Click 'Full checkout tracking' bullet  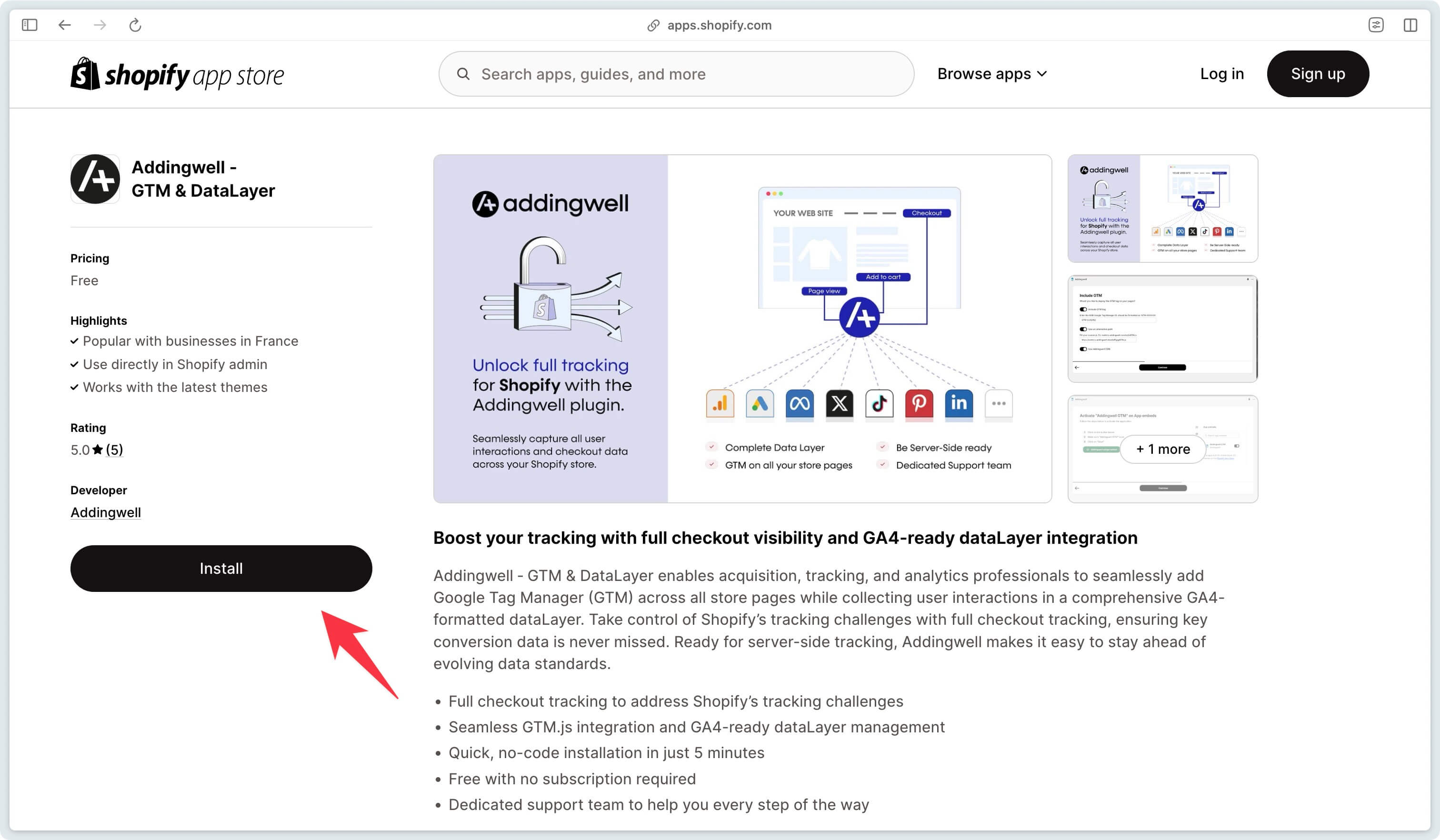tap(676, 701)
